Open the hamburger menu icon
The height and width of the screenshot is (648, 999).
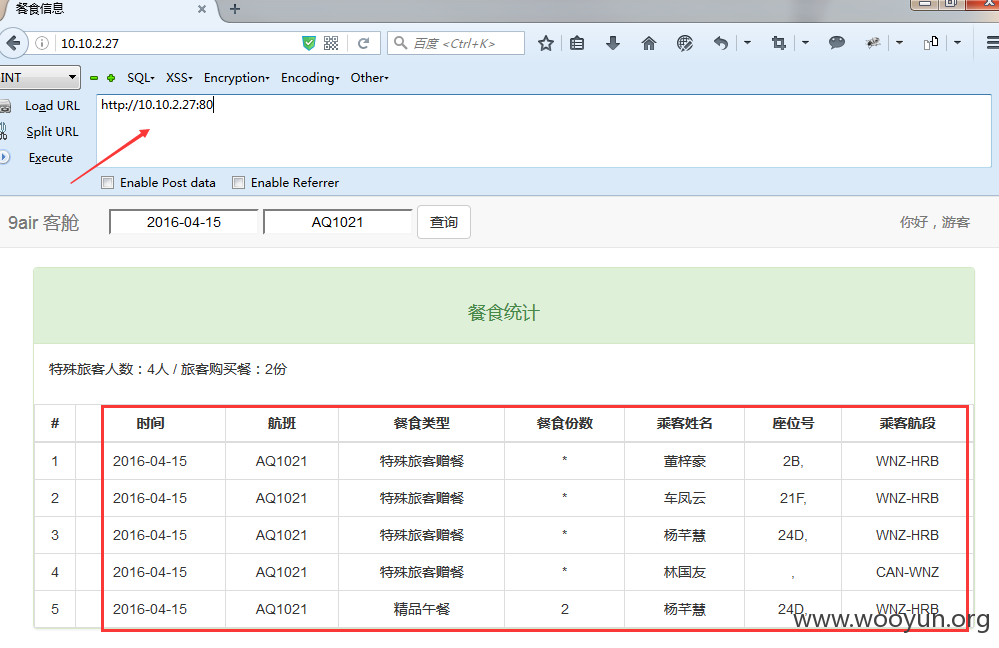click(992, 43)
